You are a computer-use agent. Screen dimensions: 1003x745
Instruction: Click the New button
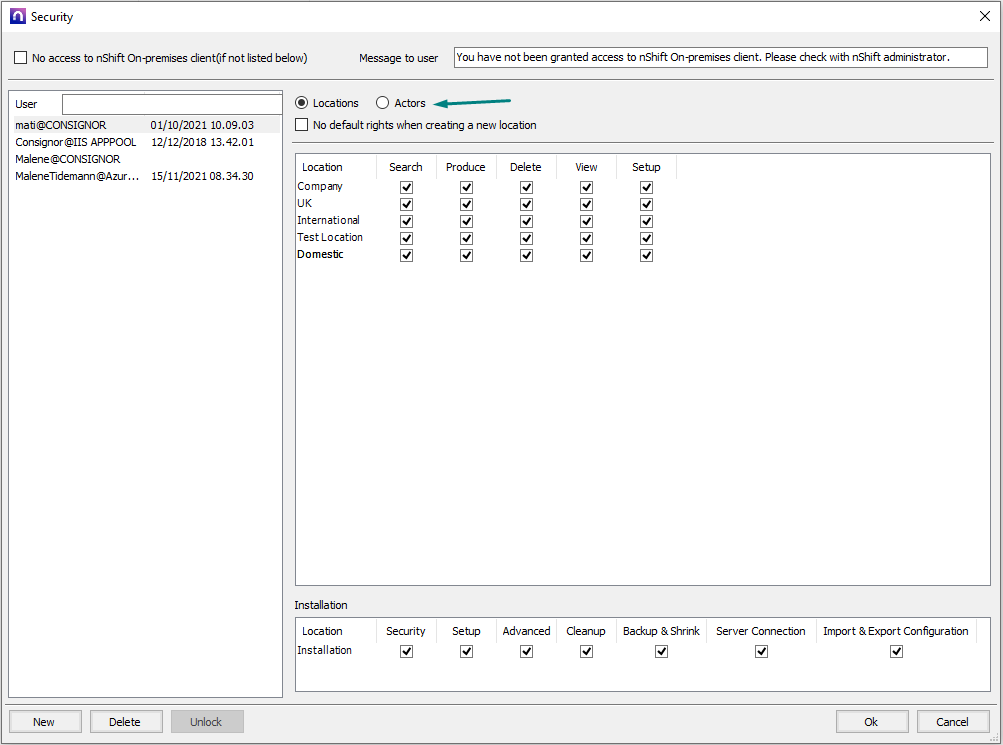pos(44,721)
